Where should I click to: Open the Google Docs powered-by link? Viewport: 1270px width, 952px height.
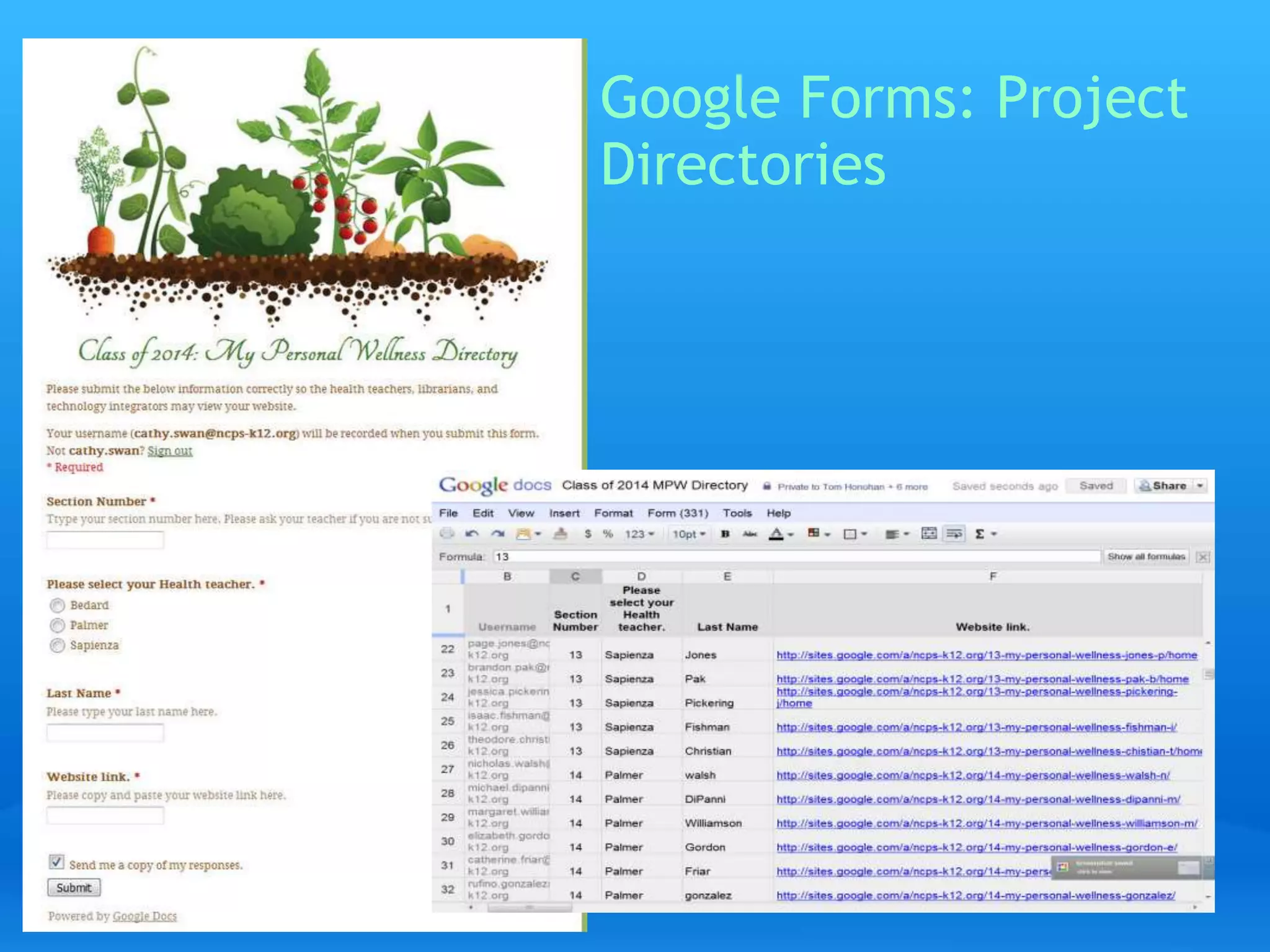144,916
